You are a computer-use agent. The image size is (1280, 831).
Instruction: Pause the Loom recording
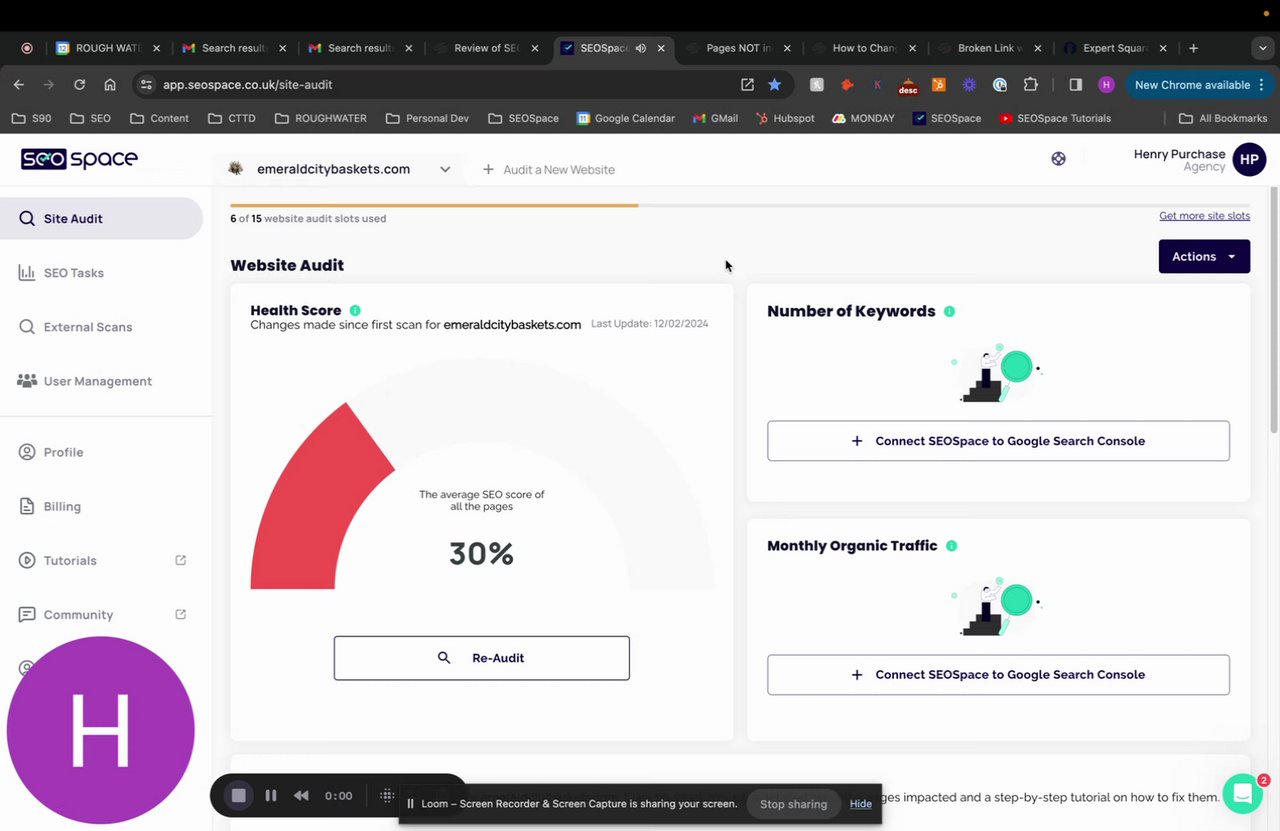pos(270,796)
